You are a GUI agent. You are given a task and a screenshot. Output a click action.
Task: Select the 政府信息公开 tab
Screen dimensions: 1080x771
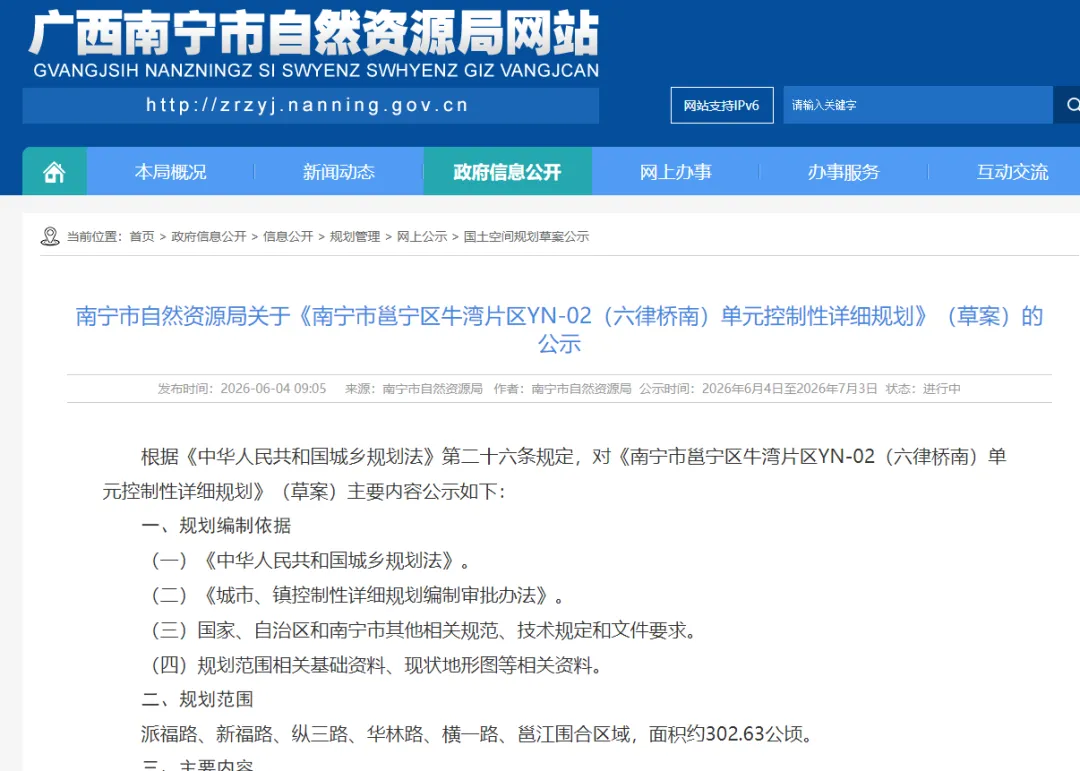[x=508, y=172]
